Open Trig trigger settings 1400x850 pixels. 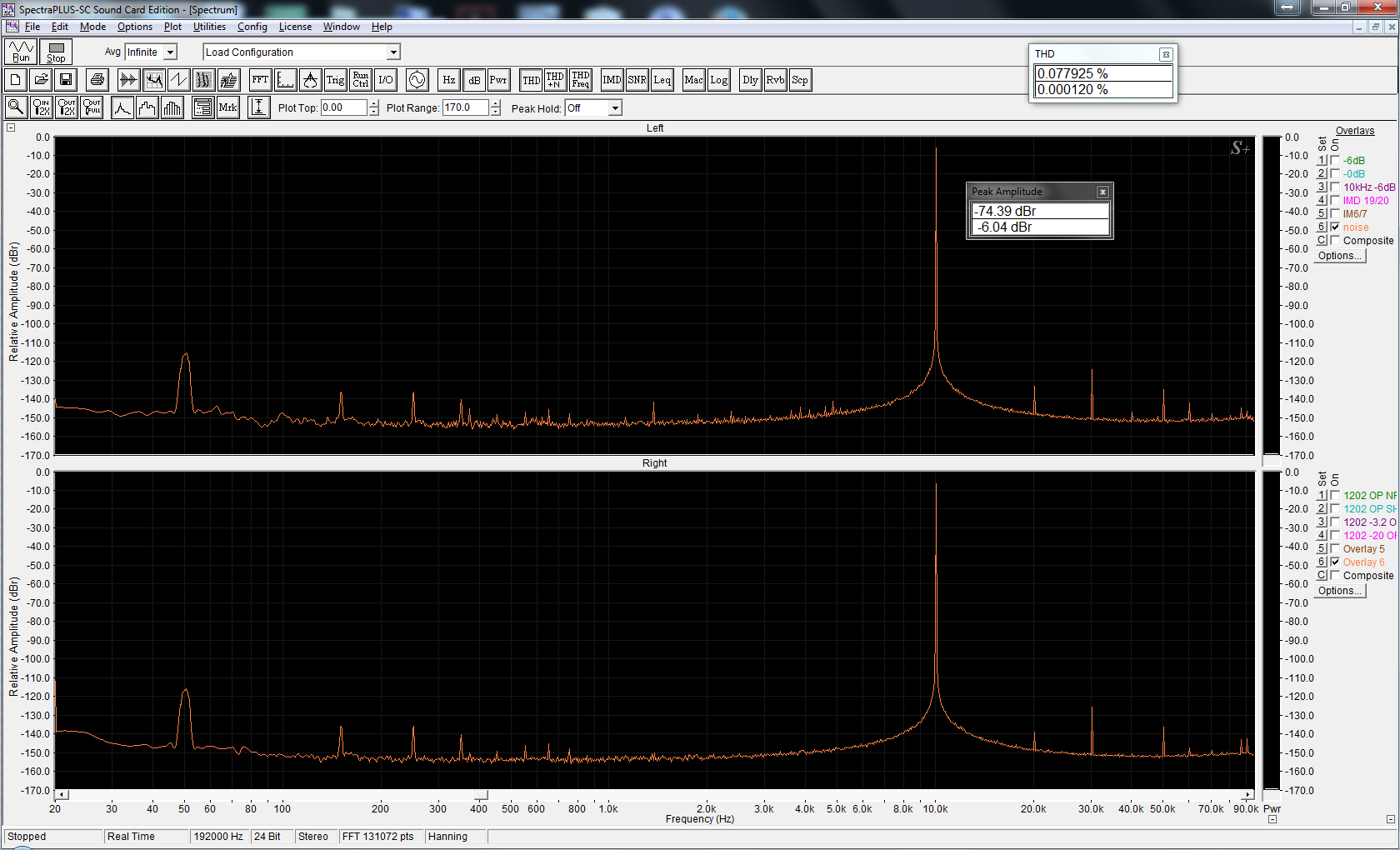click(335, 80)
